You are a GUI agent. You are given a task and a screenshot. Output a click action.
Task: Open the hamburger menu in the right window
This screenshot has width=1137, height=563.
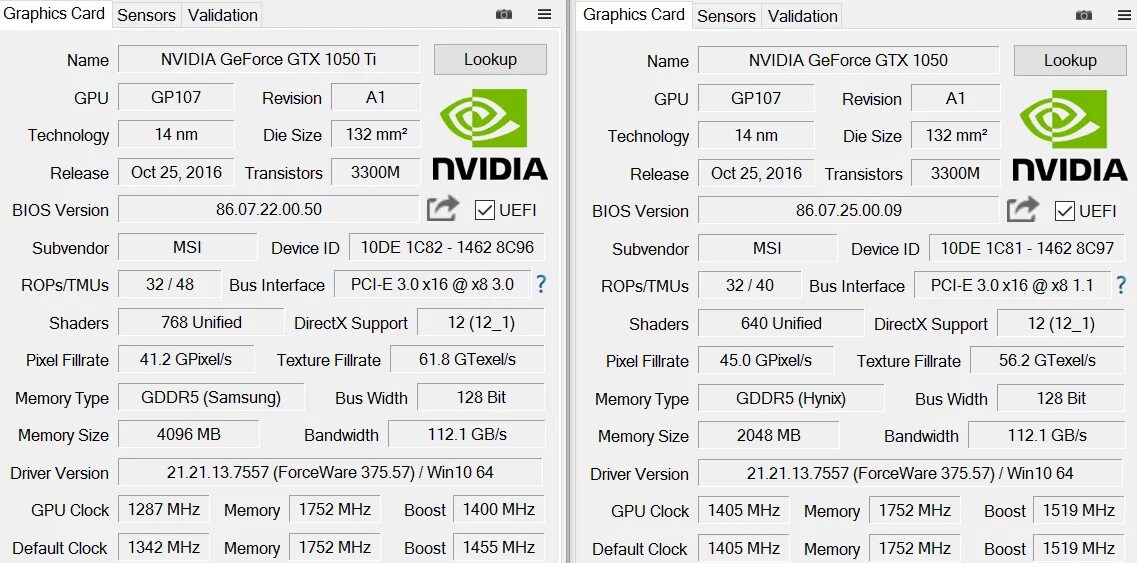coord(1125,15)
